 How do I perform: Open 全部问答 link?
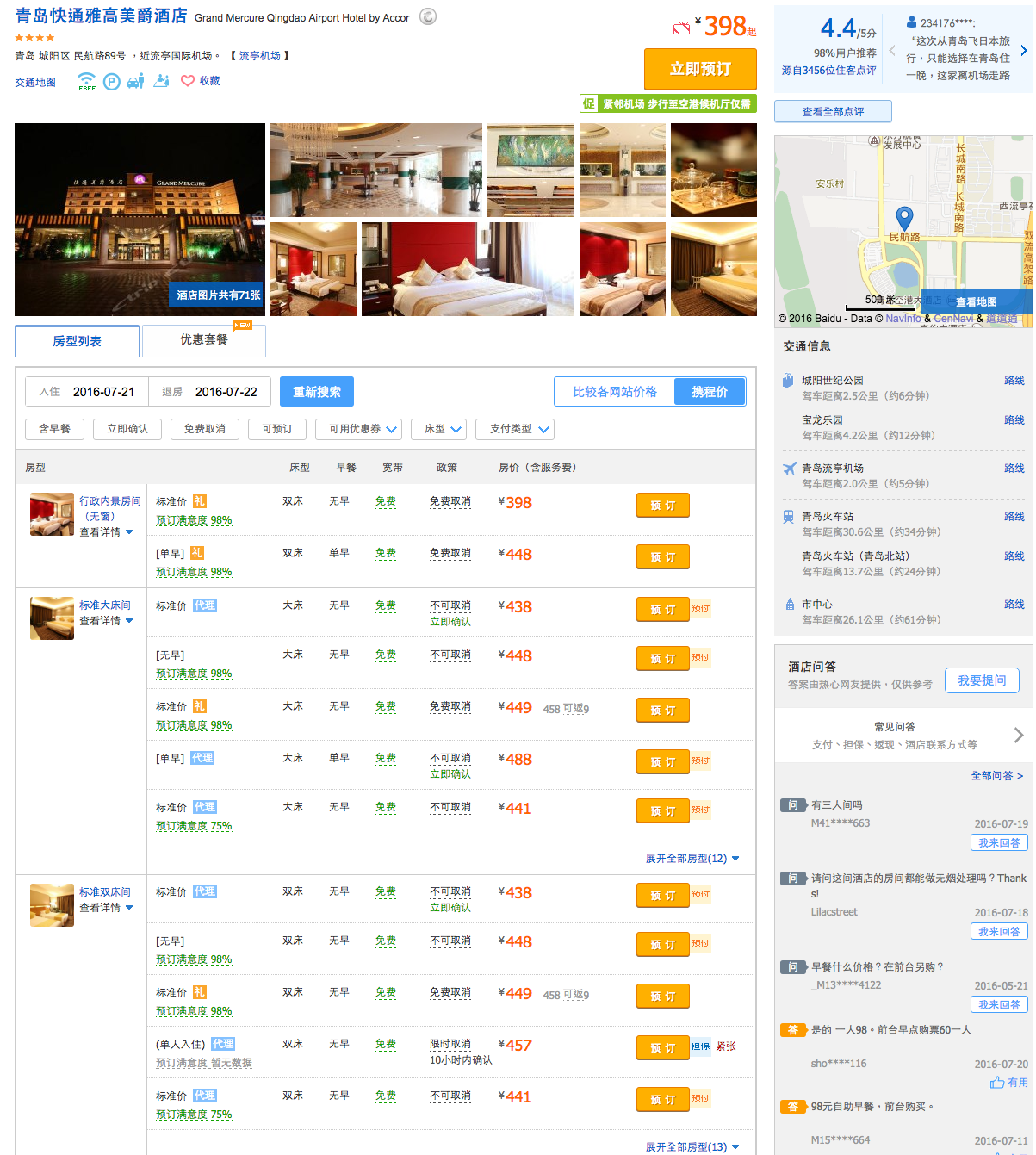tap(997, 776)
